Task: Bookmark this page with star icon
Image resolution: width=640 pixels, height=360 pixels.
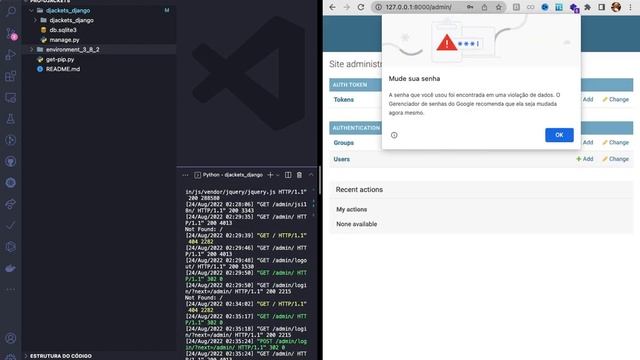Action: click(498, 7)
